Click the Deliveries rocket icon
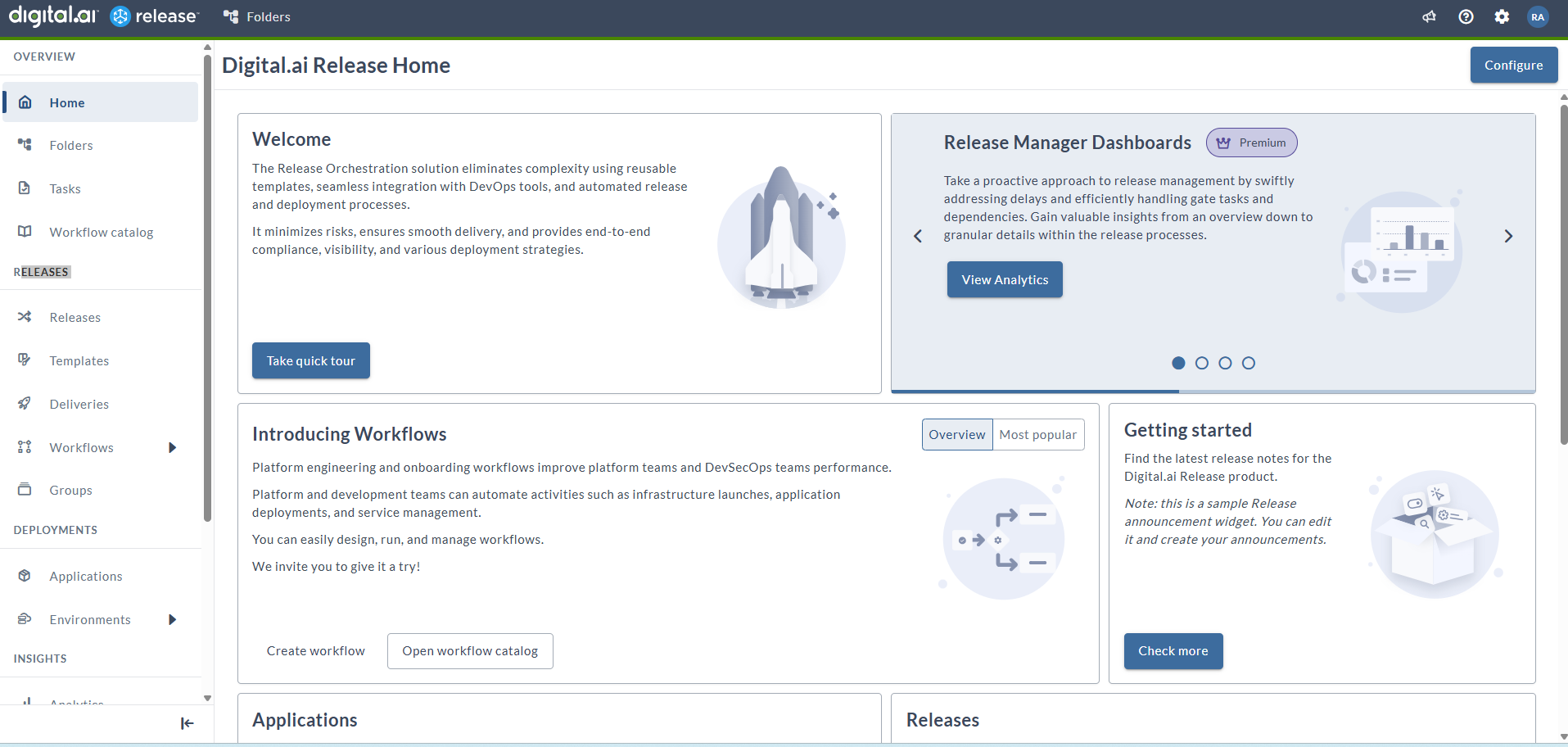This screenshot has width=1568, height=747. tap(25, 404)
